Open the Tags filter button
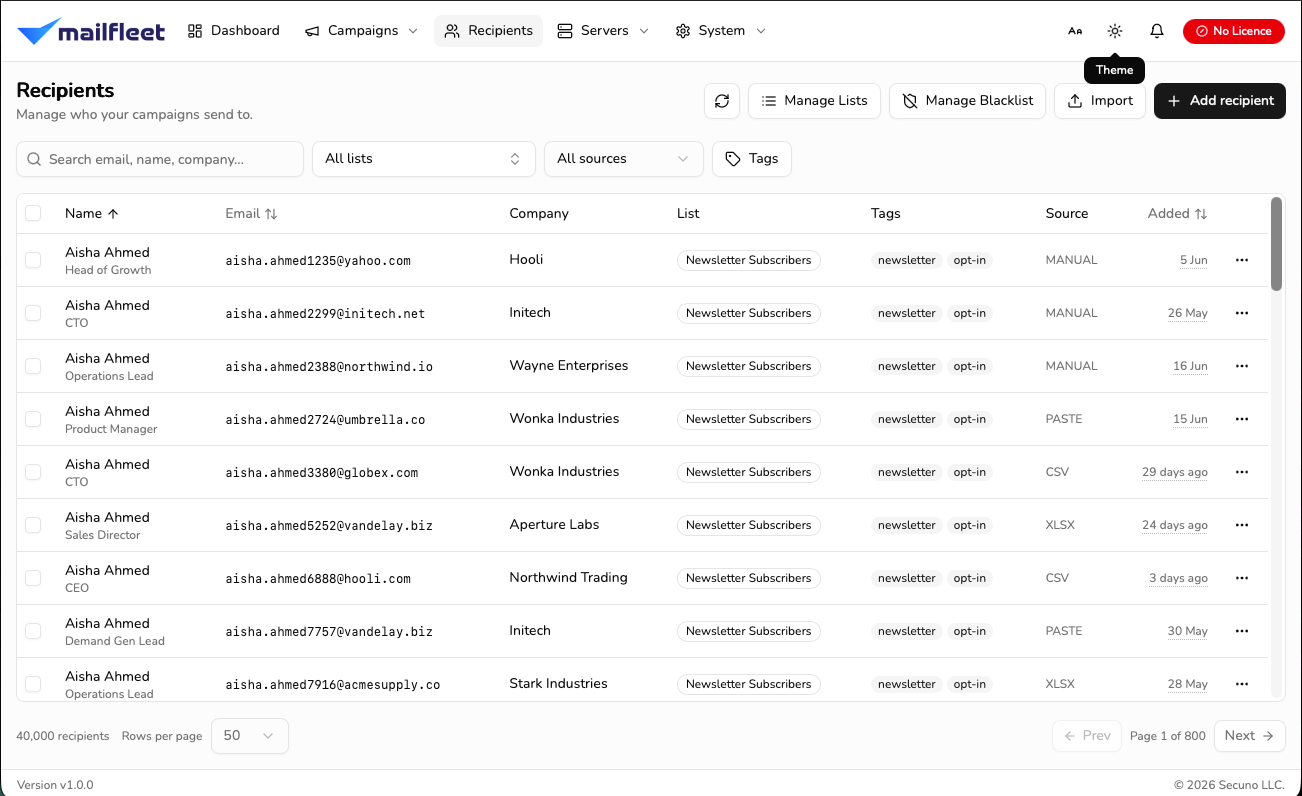This screenshot has width=1302, height=796. [752, 159]
